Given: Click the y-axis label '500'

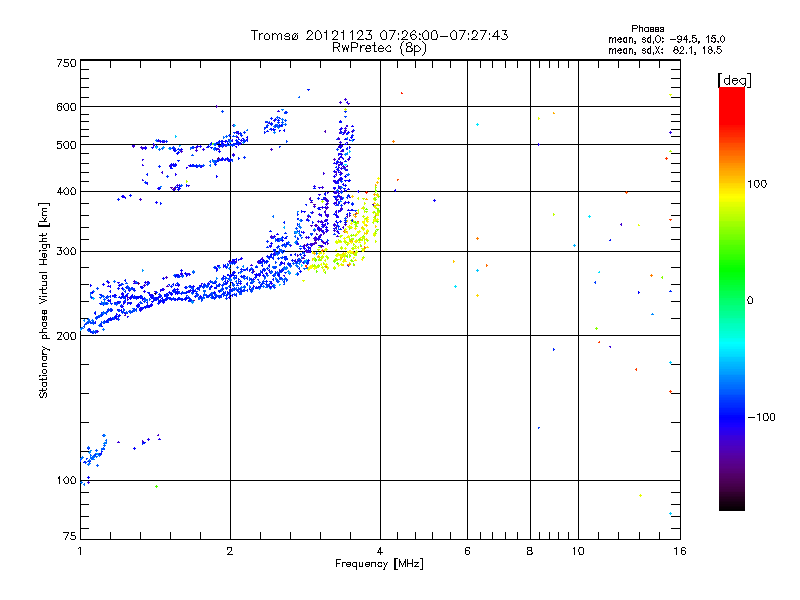Looking at the screenshot, I should (66, 145).
